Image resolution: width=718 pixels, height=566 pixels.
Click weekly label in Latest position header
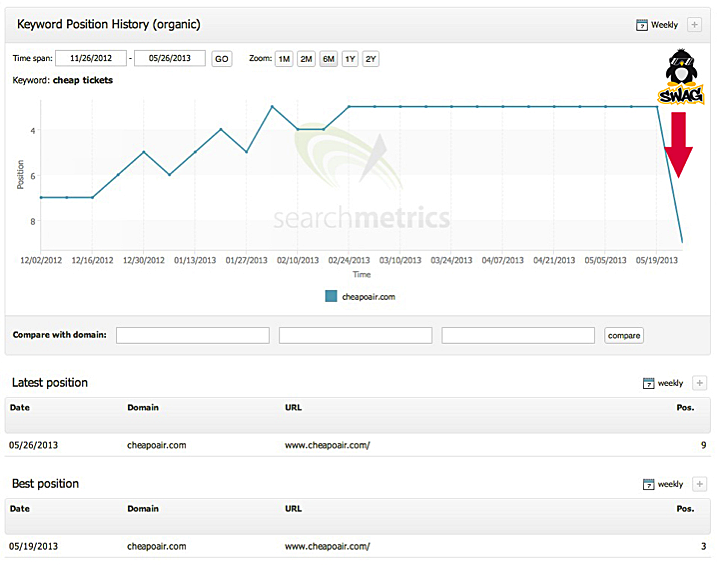click(x=670, y=383)
